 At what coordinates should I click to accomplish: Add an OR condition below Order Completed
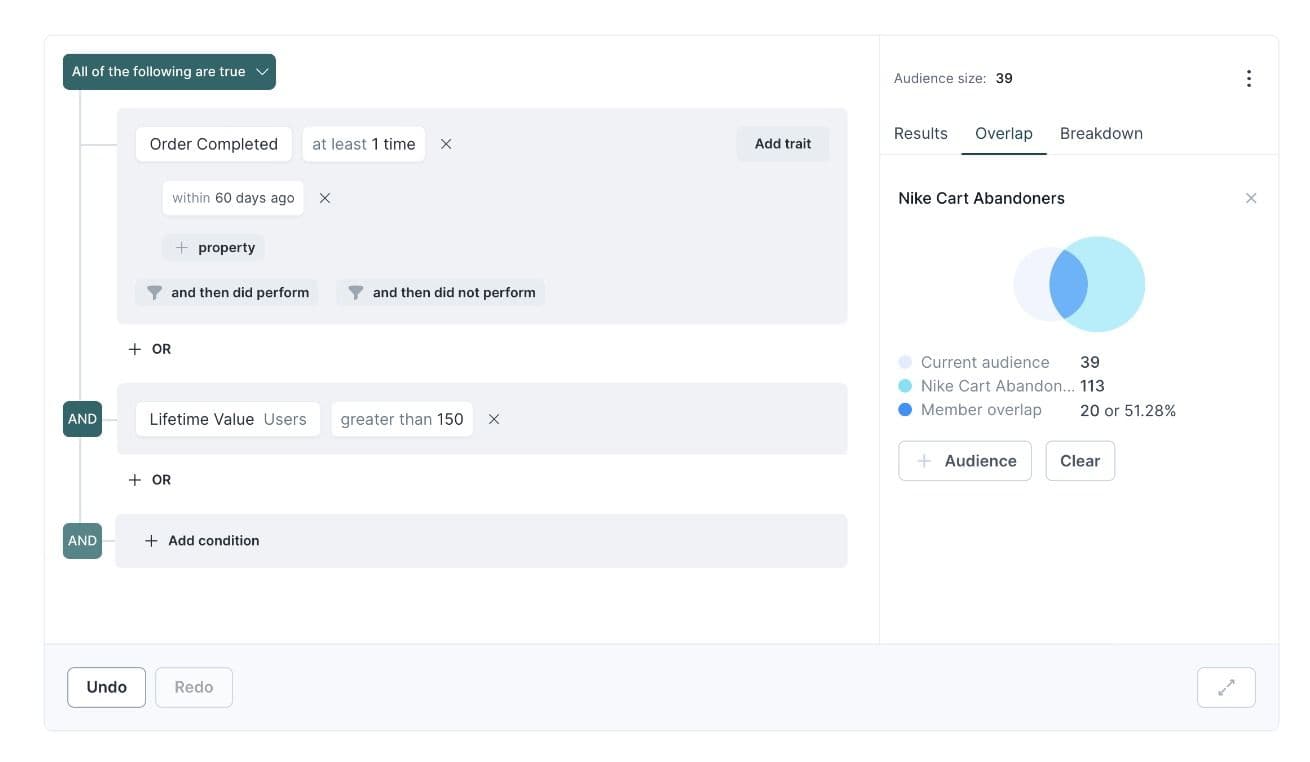(x=150, y=349)
